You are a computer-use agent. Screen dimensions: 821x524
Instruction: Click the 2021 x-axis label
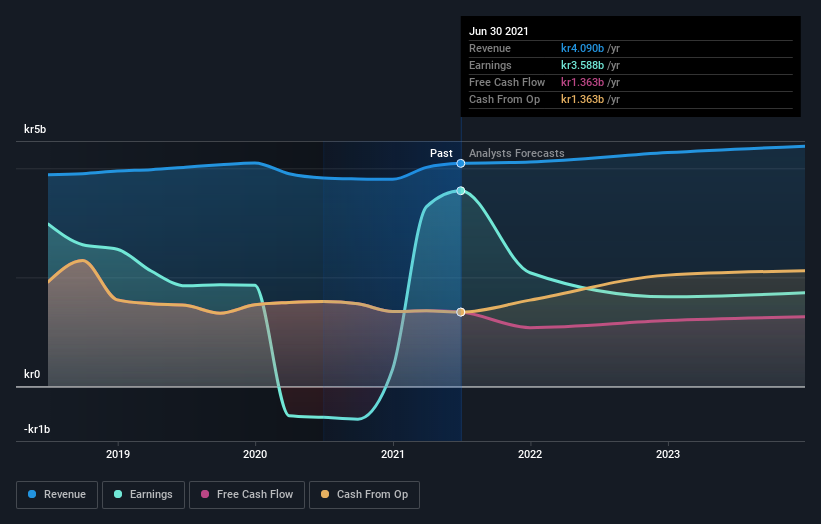(393, 454)
